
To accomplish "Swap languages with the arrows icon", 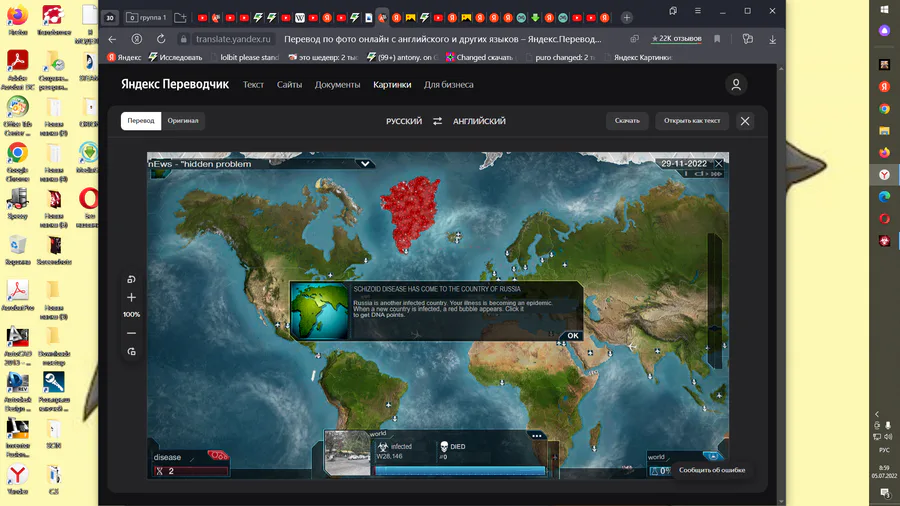I will (x=437, y=121).
